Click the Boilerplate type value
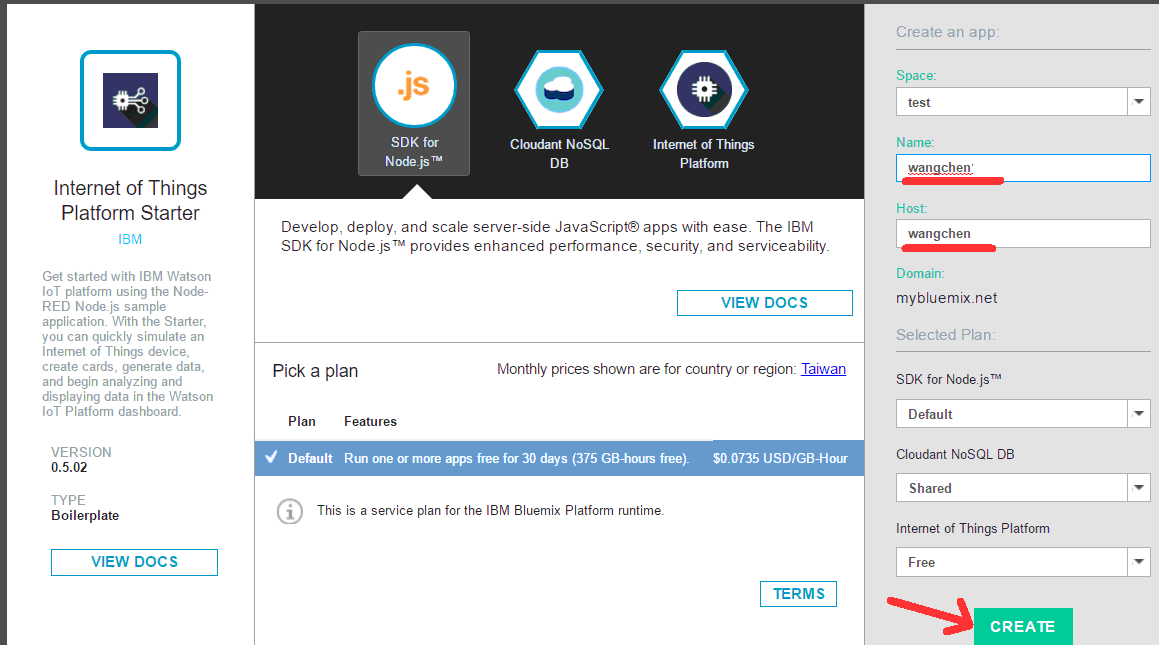This screenshot has height=645, width=1159. 85,515
